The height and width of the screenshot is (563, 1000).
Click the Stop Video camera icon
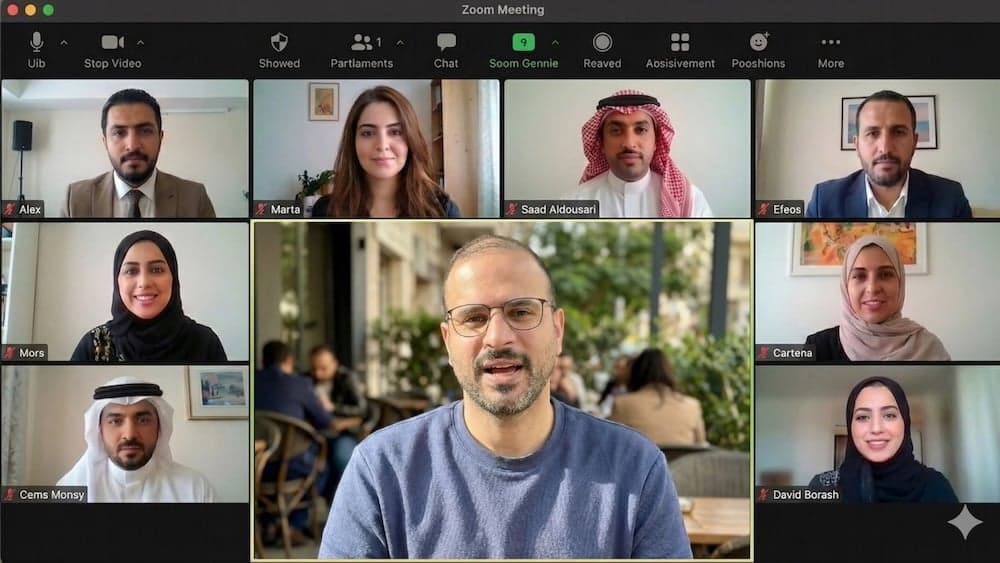pyautogui.click(x=112, y=42)
